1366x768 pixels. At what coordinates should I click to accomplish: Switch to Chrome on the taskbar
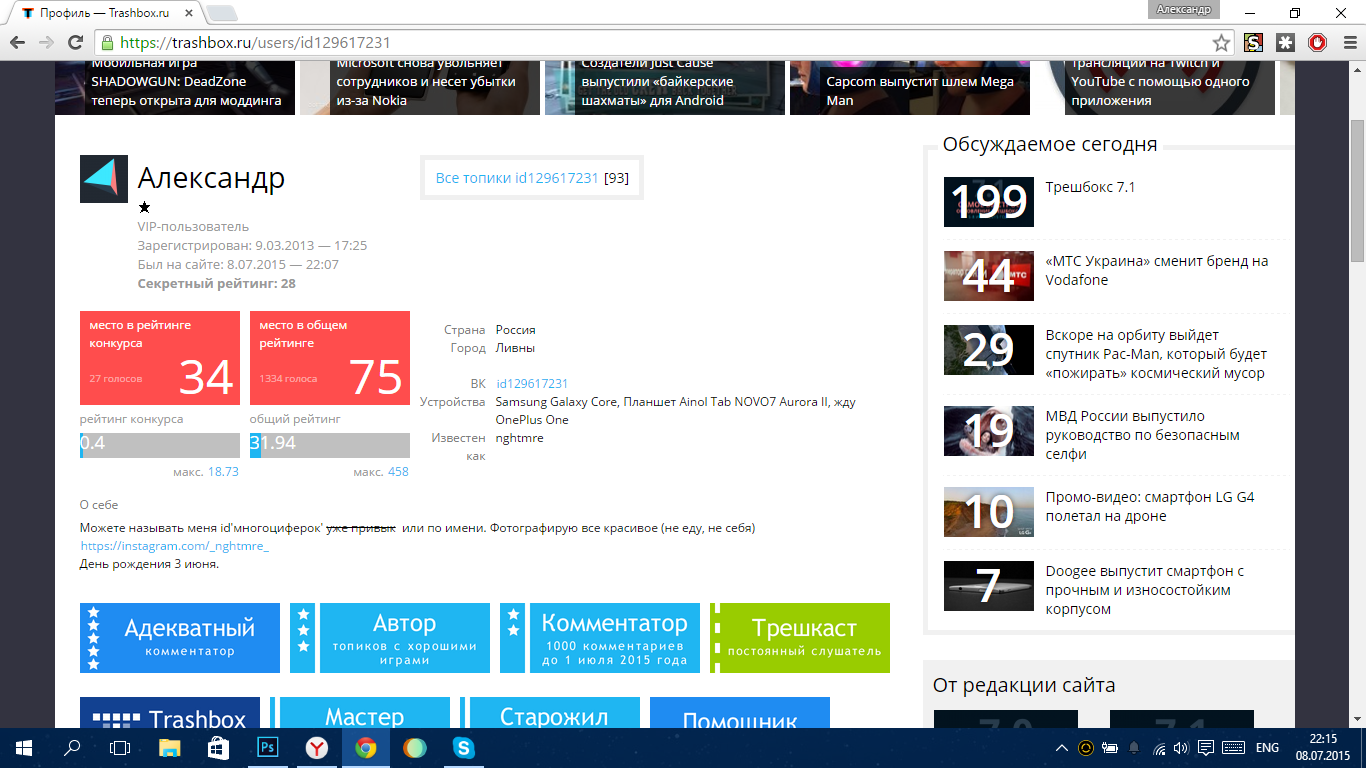(x=366, y=747)
